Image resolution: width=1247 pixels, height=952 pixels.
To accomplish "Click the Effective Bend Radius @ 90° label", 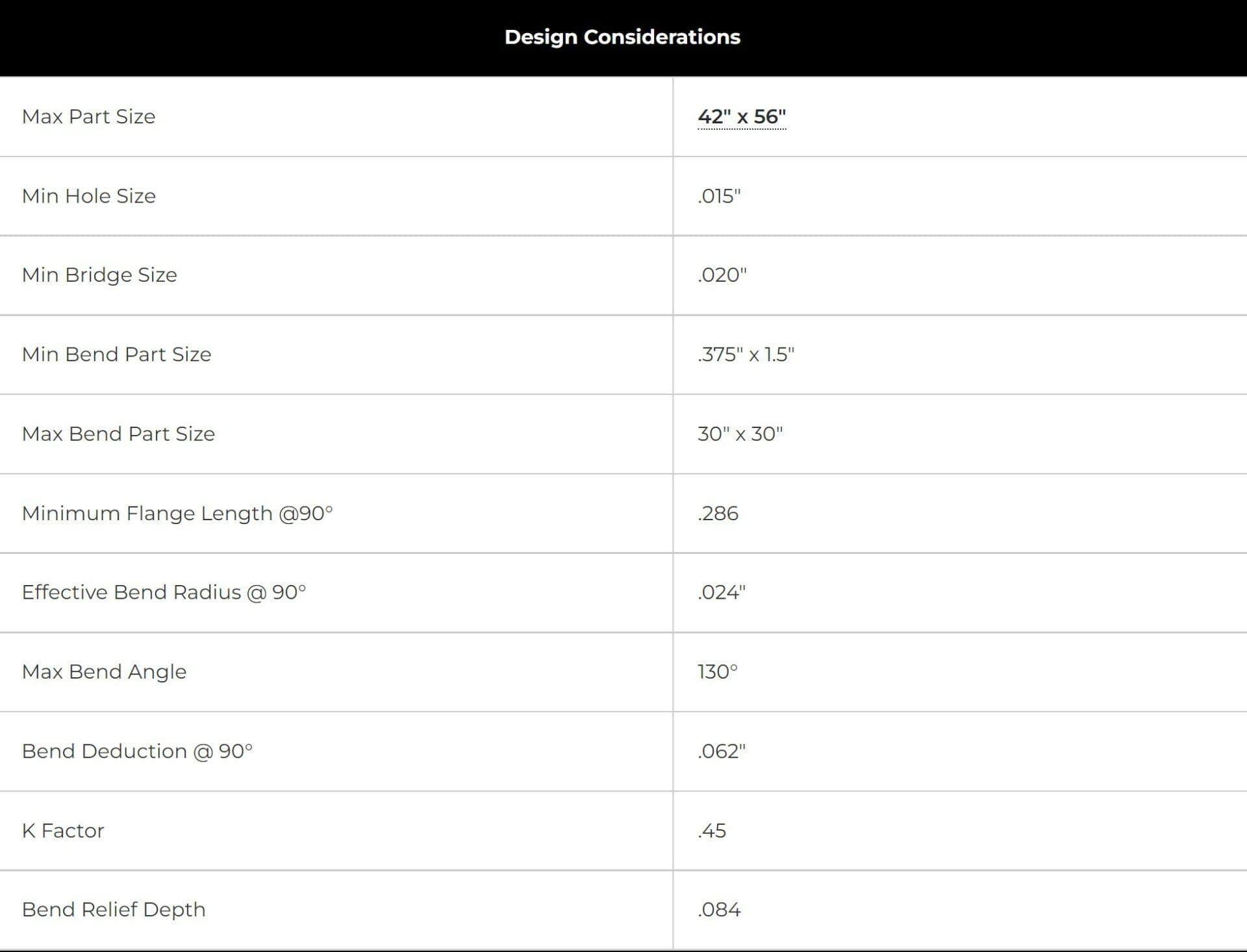I will pos(164,592).
